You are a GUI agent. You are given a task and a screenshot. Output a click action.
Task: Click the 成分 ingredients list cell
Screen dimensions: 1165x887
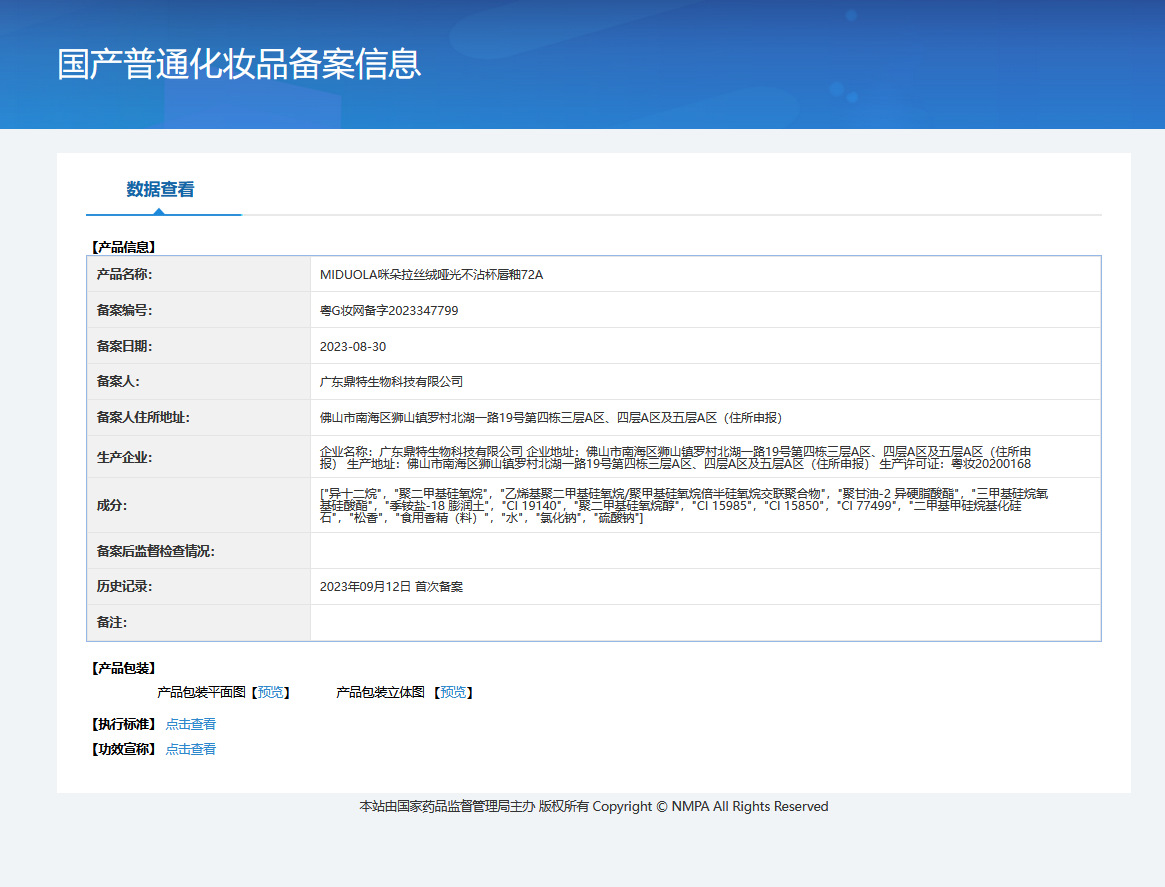pyautogui.click(x=705, y=505)
